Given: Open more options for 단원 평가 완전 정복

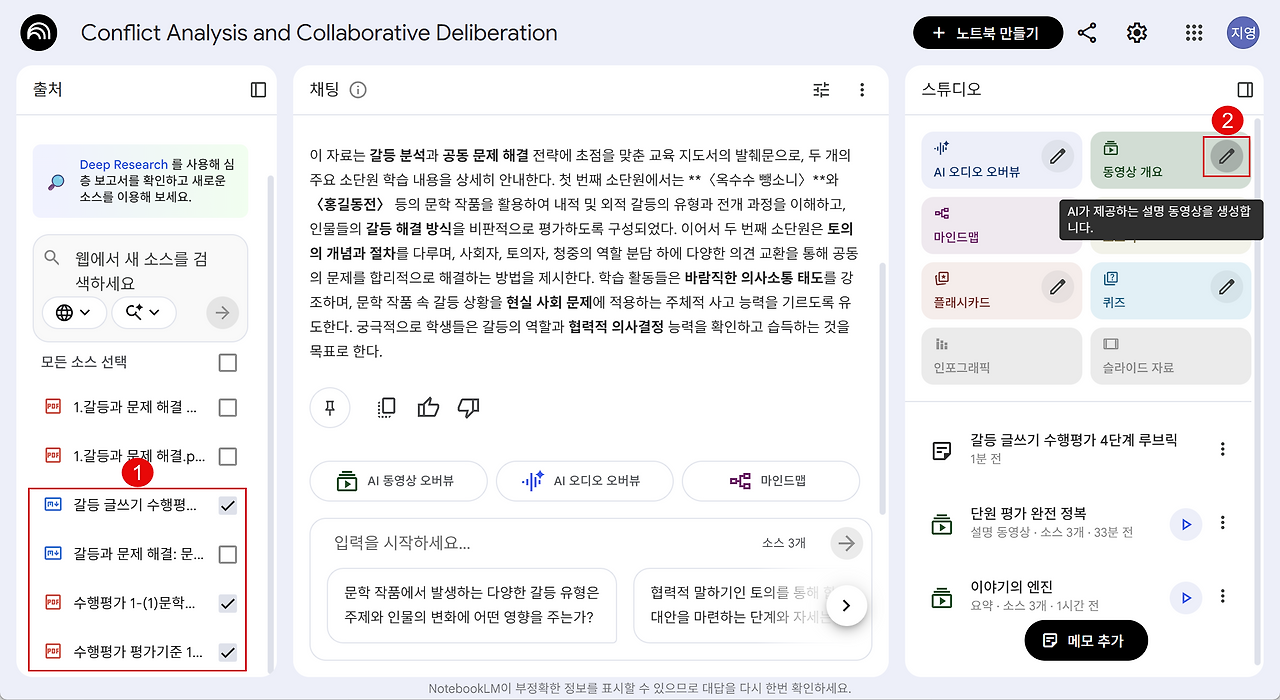Looking at the screenshot, I should [x=1222, y=523].
